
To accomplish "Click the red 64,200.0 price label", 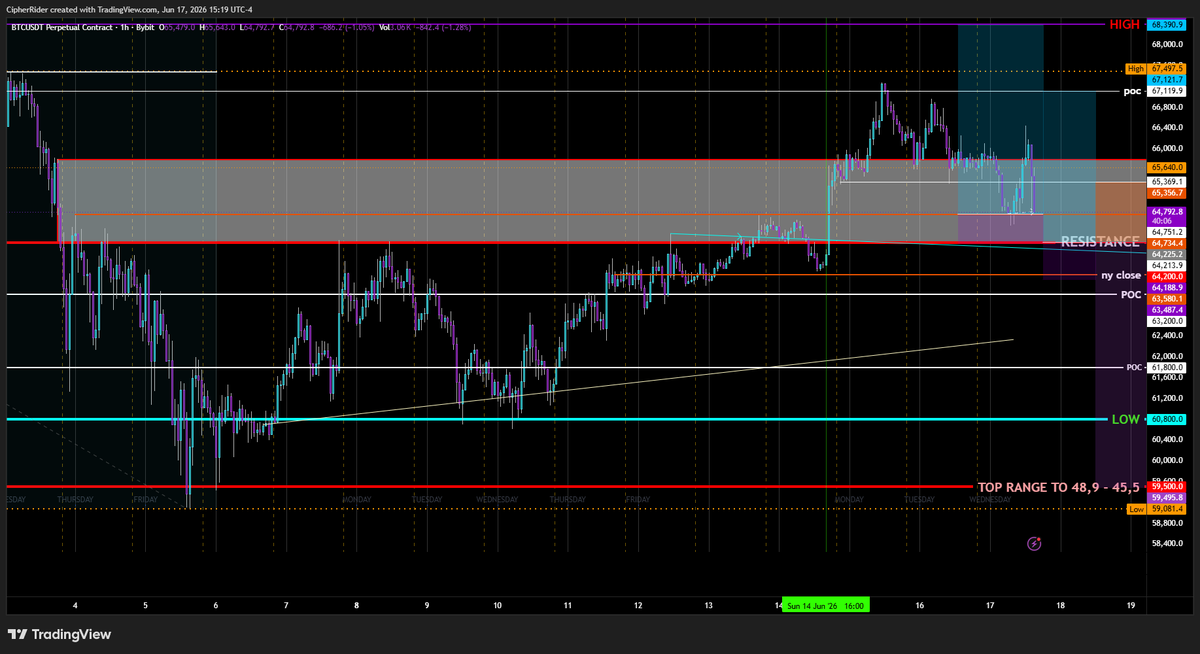I will tap(1167, 276).
